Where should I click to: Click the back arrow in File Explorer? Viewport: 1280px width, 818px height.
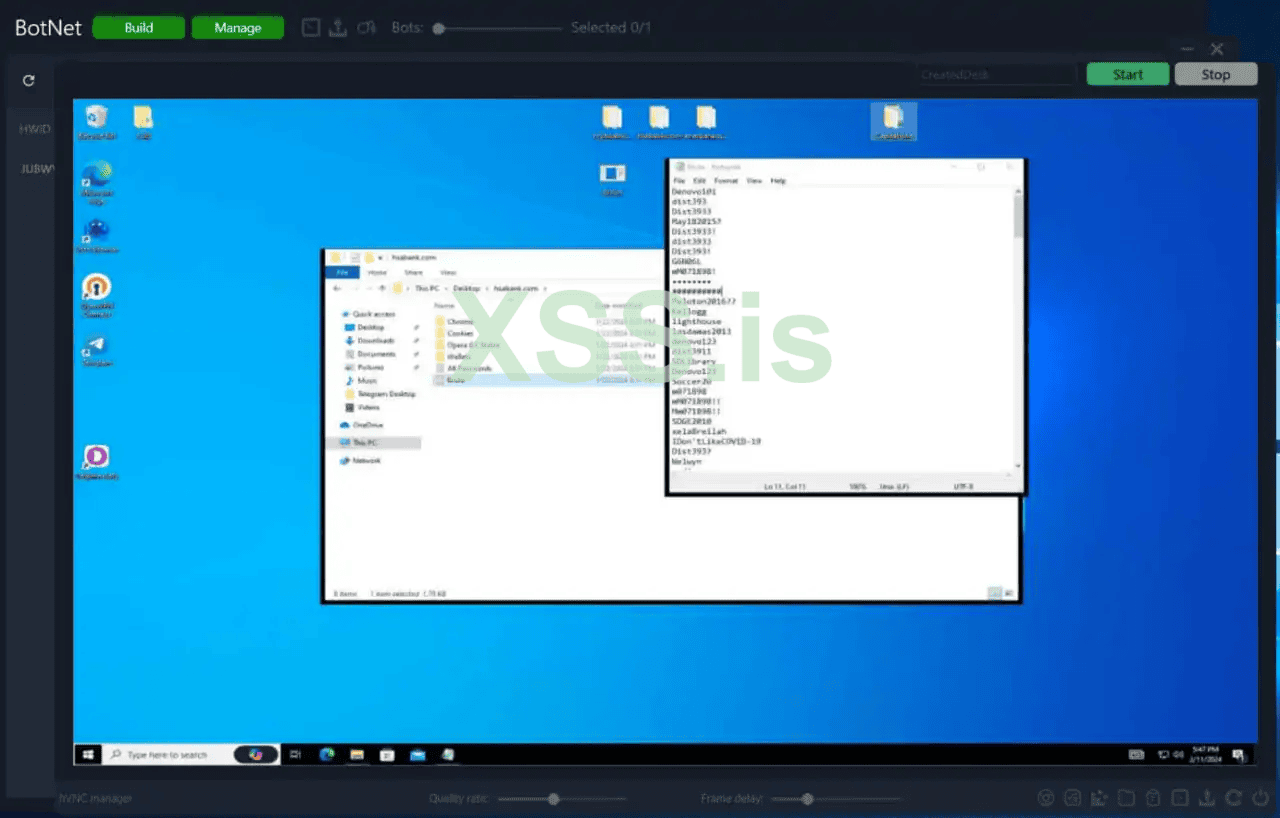pos(336,288)
